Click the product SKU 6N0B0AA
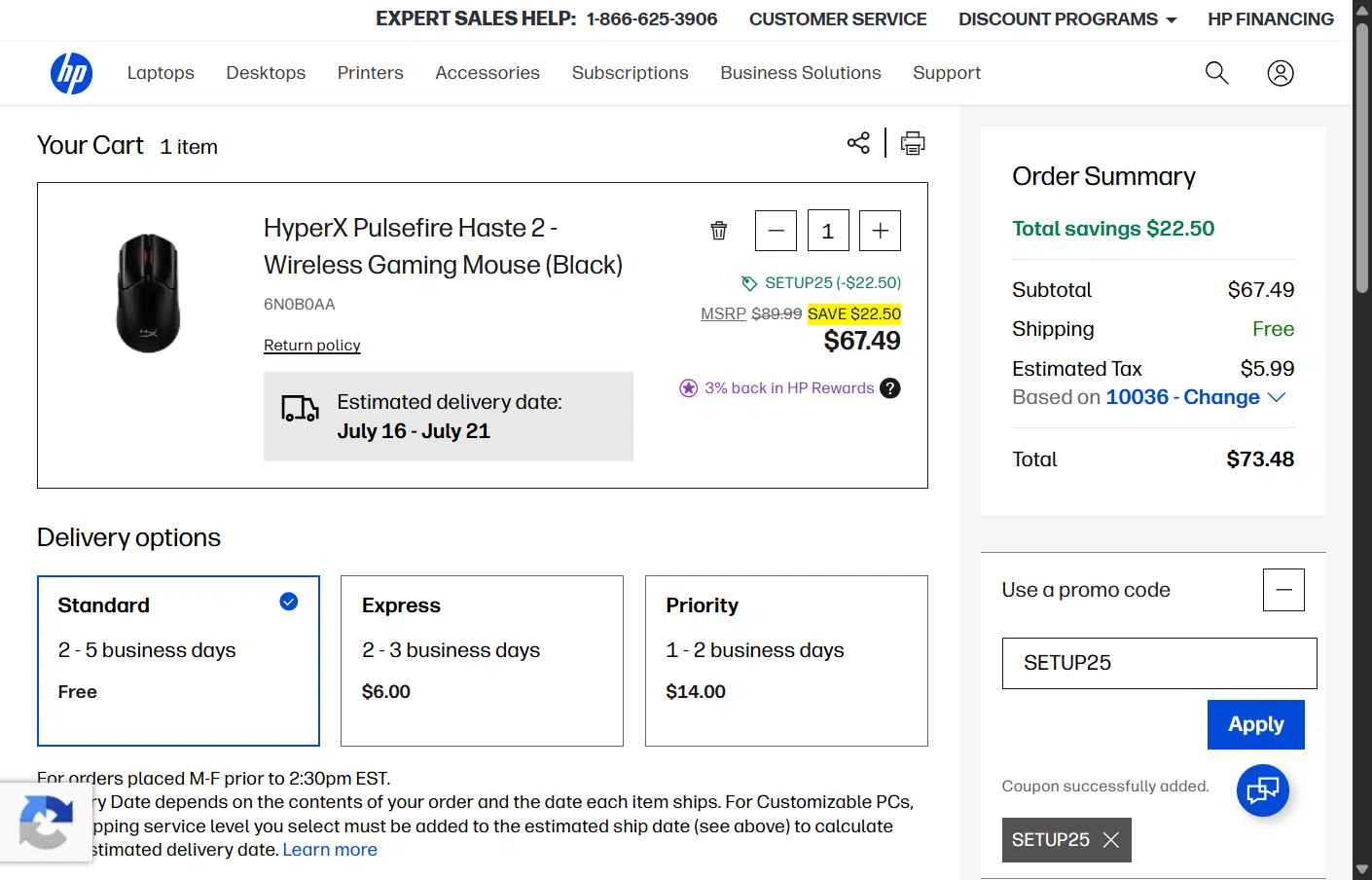This screenshot has width=1372, height=880. coord(300,305)
